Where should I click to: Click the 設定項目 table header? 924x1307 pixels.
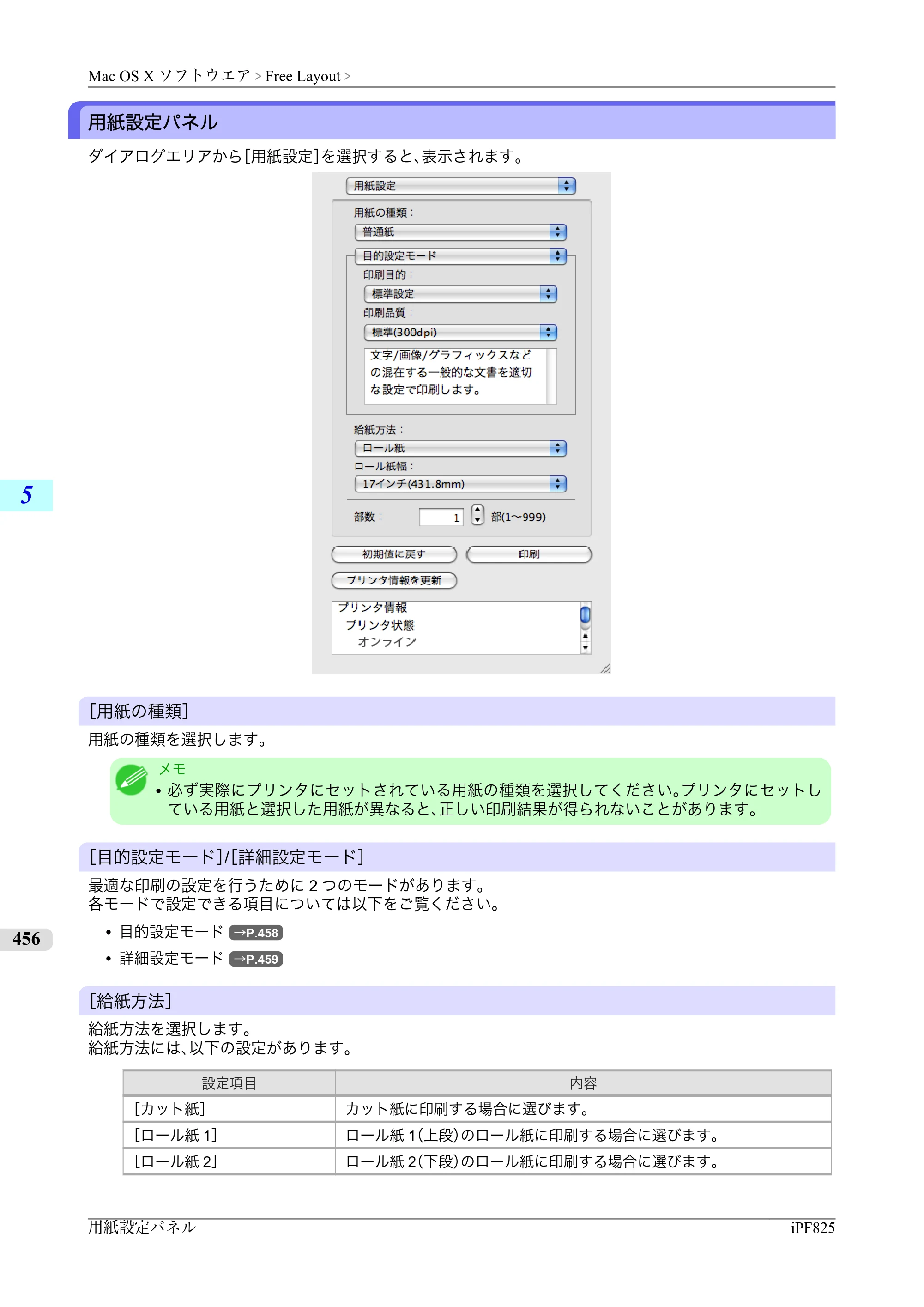pos(229,1083)
